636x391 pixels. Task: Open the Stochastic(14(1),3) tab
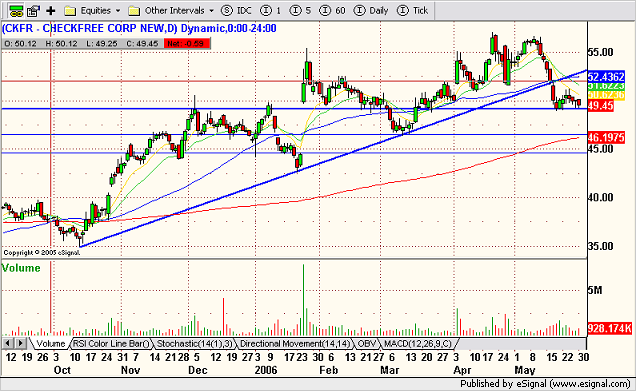(194, 344)
